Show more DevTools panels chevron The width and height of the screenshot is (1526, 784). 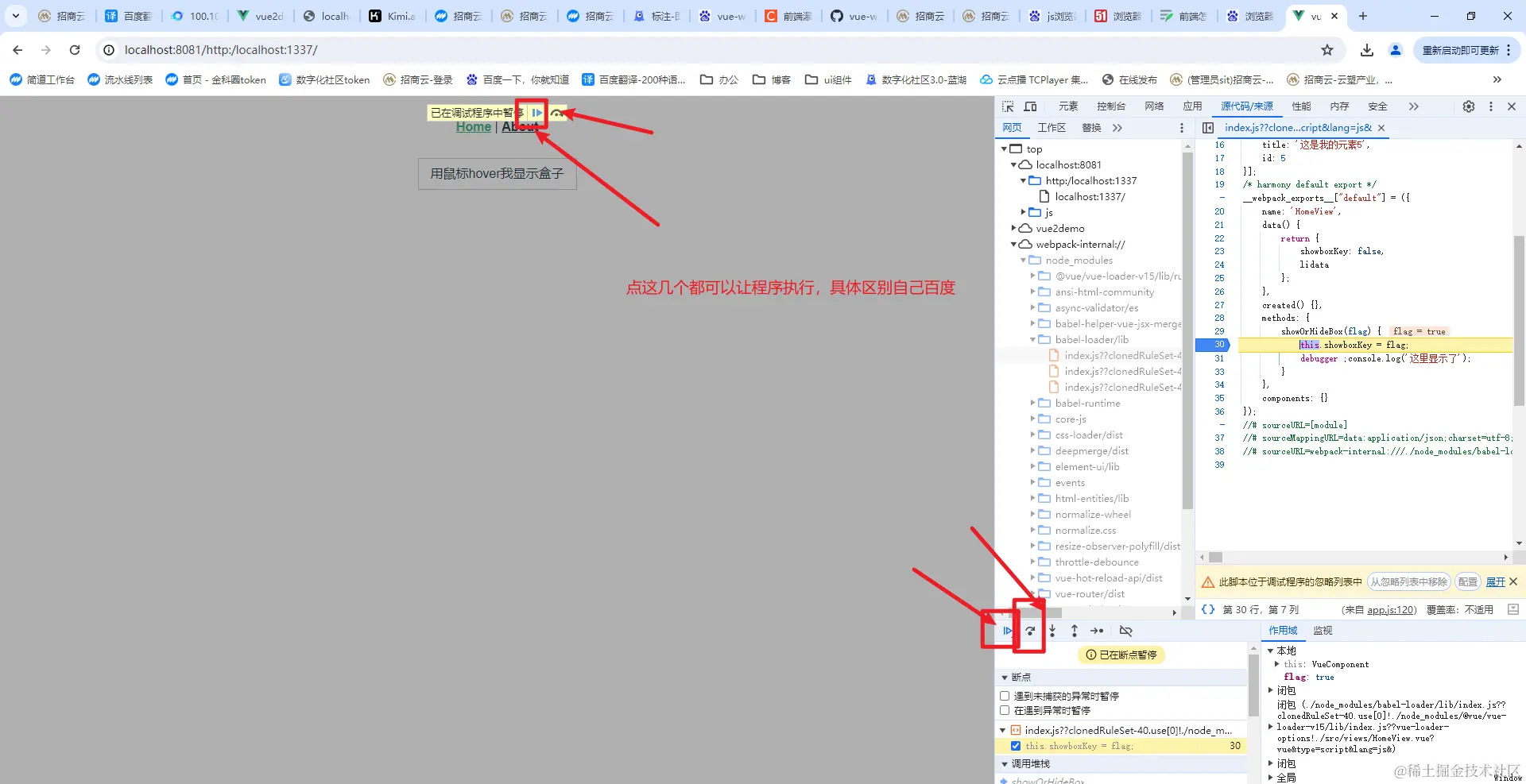click(x=1414, y=106)
